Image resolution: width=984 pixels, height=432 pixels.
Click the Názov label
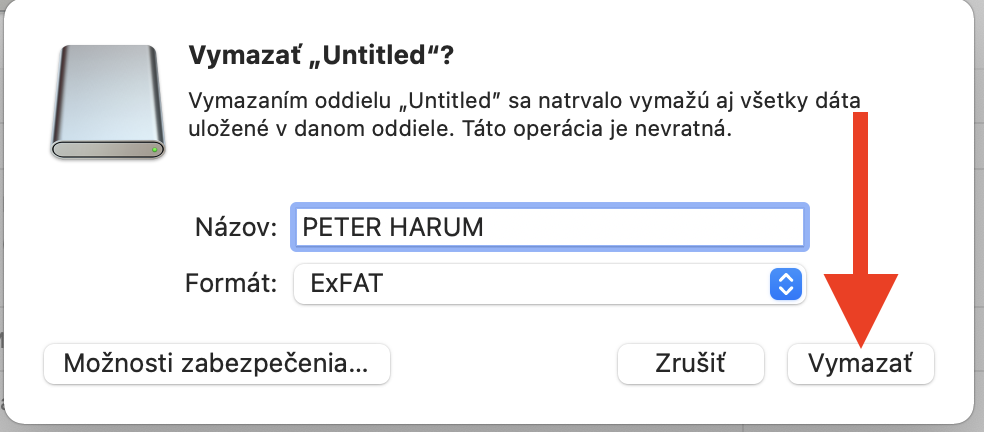point(236,227)
